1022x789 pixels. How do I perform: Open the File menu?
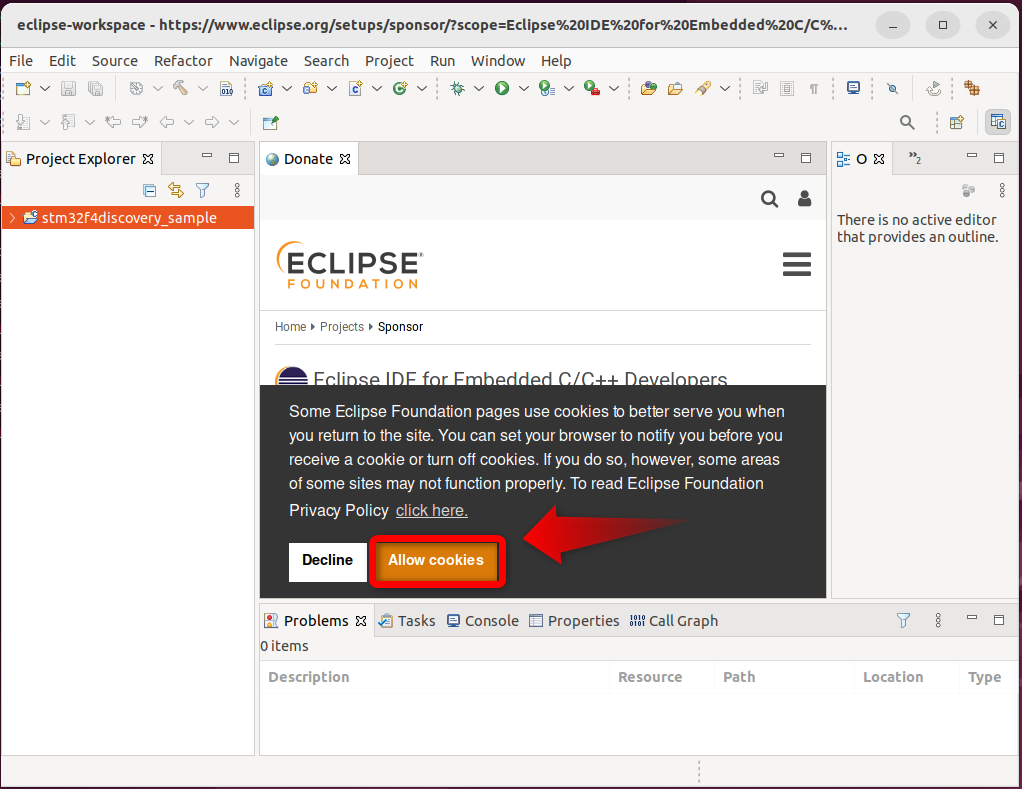point(21,61)
